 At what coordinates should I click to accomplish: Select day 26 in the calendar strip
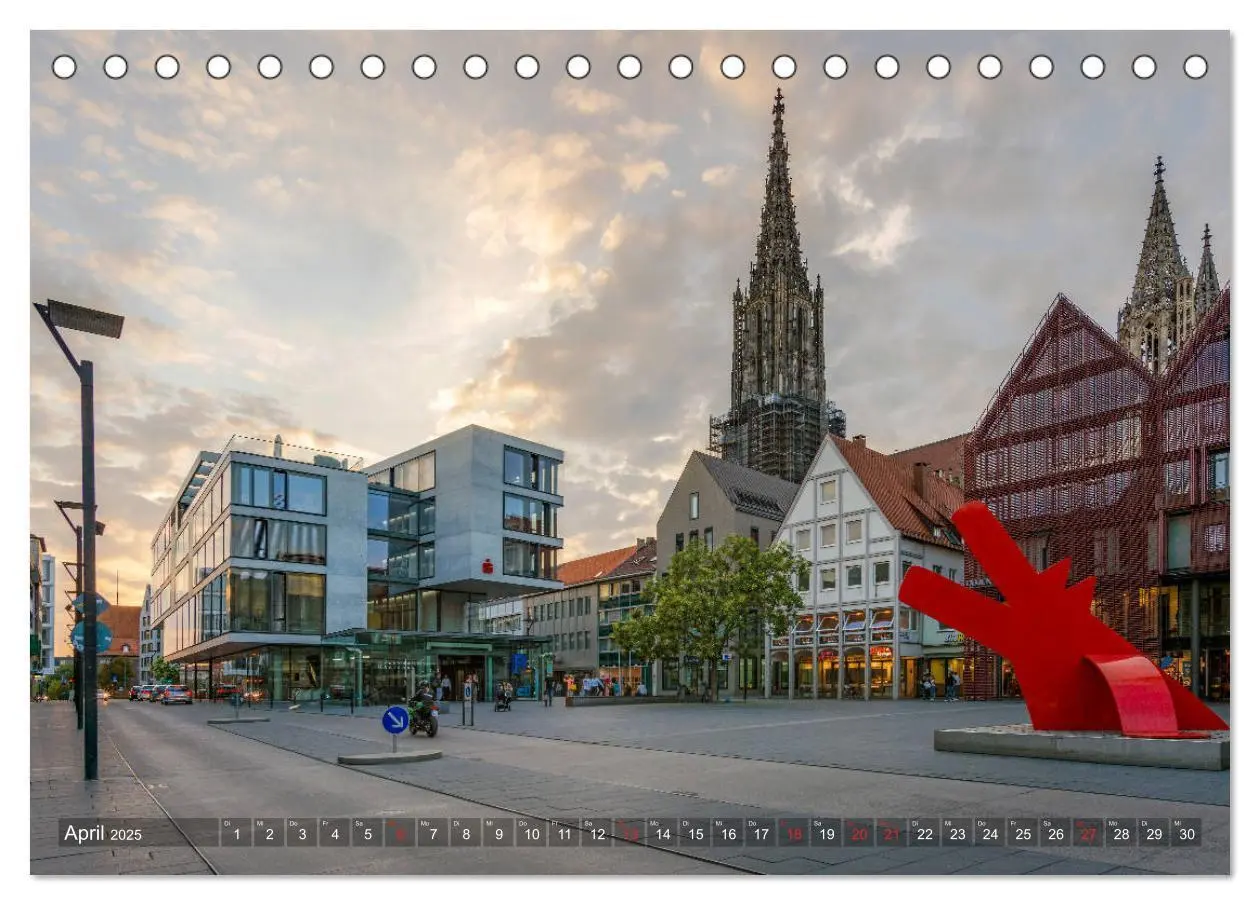1055,833
